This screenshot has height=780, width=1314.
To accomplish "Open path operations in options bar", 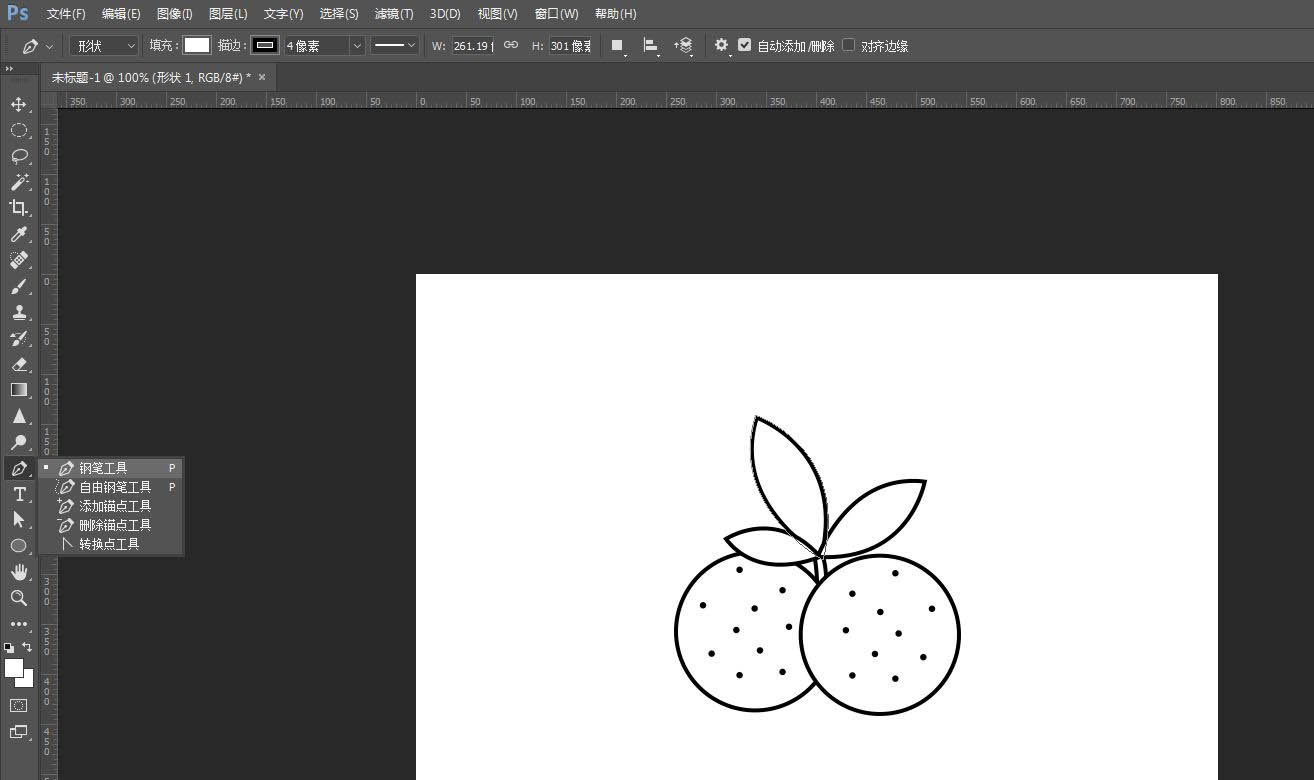I will [618, 46].
